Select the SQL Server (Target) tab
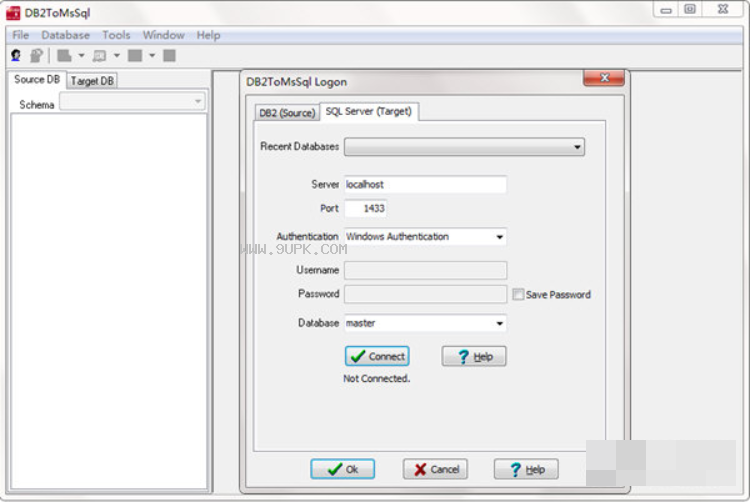753x504 pixels. [x=369, y=111]
